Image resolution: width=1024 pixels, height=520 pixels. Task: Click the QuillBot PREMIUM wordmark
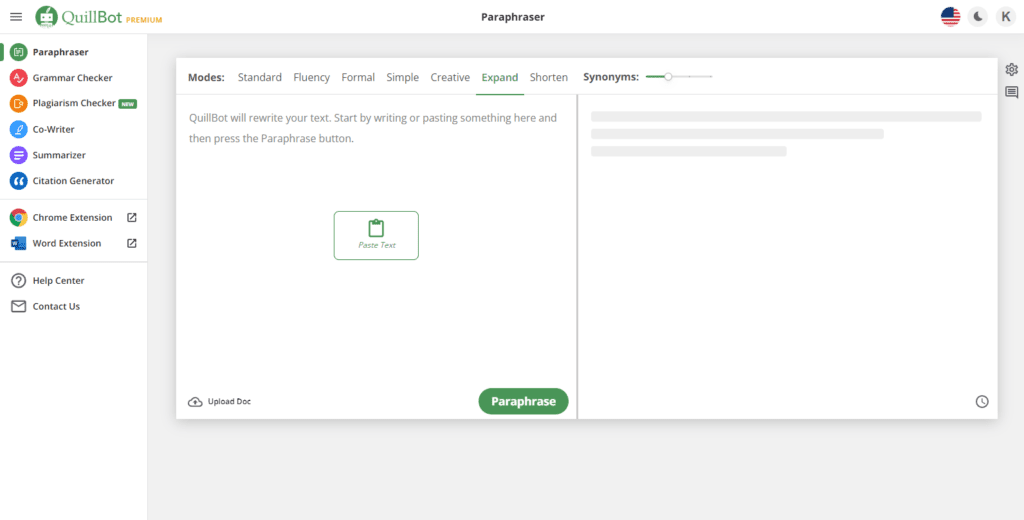[112, 18]
